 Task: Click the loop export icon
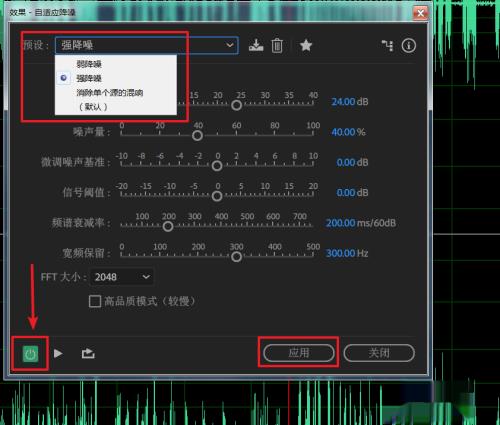tap(88, 353)
